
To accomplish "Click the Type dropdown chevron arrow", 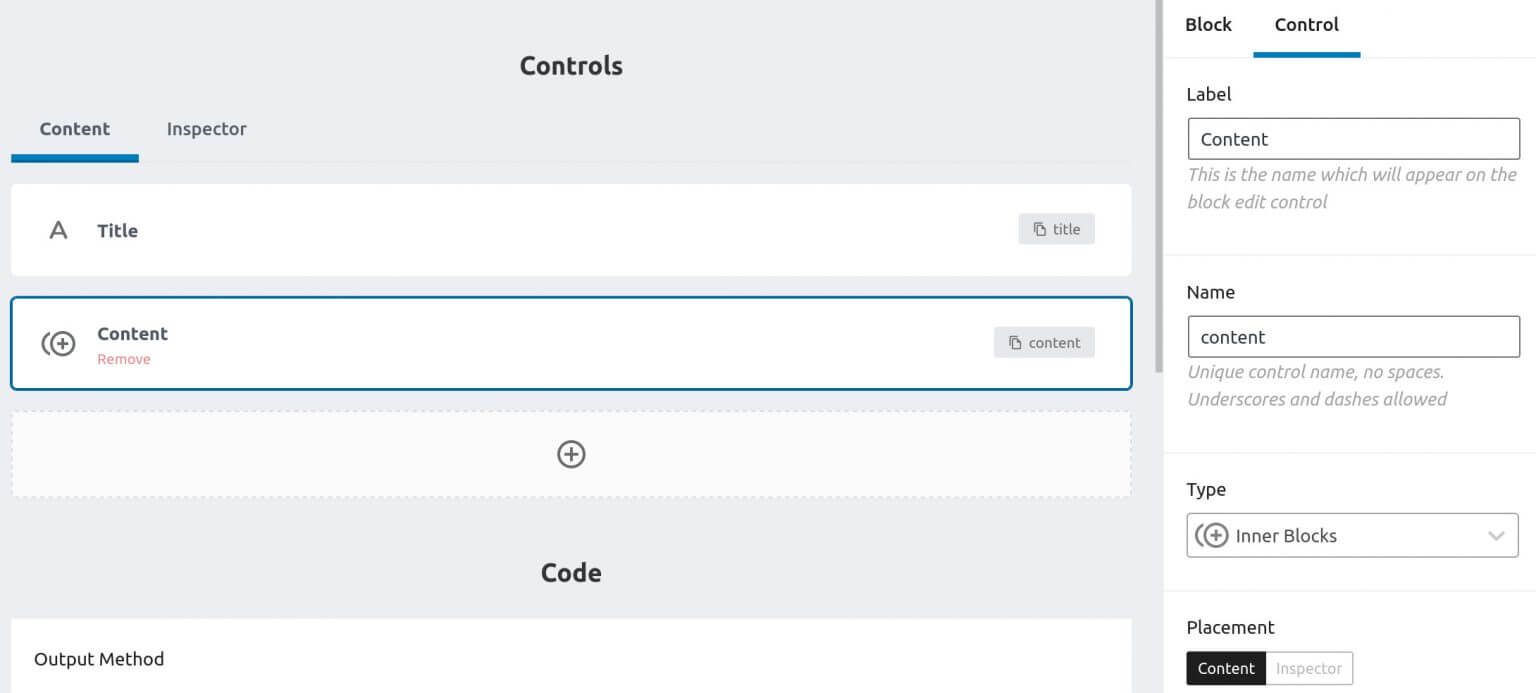I will [1497, 536].
